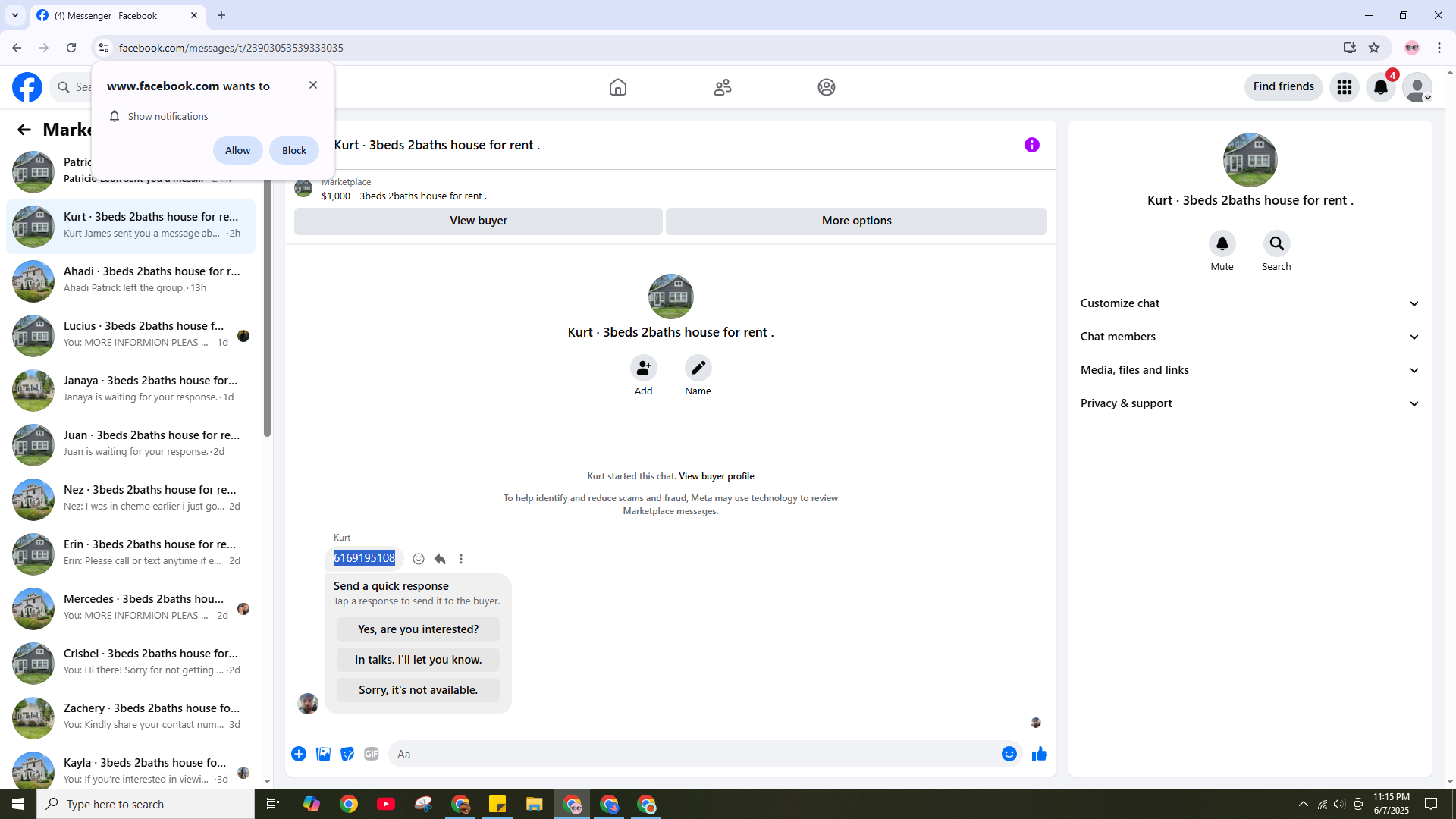The height and width of the screenshot is (819, 1456).
Task: Open emoji react on Kurt's message
Action: click(419, 559)
